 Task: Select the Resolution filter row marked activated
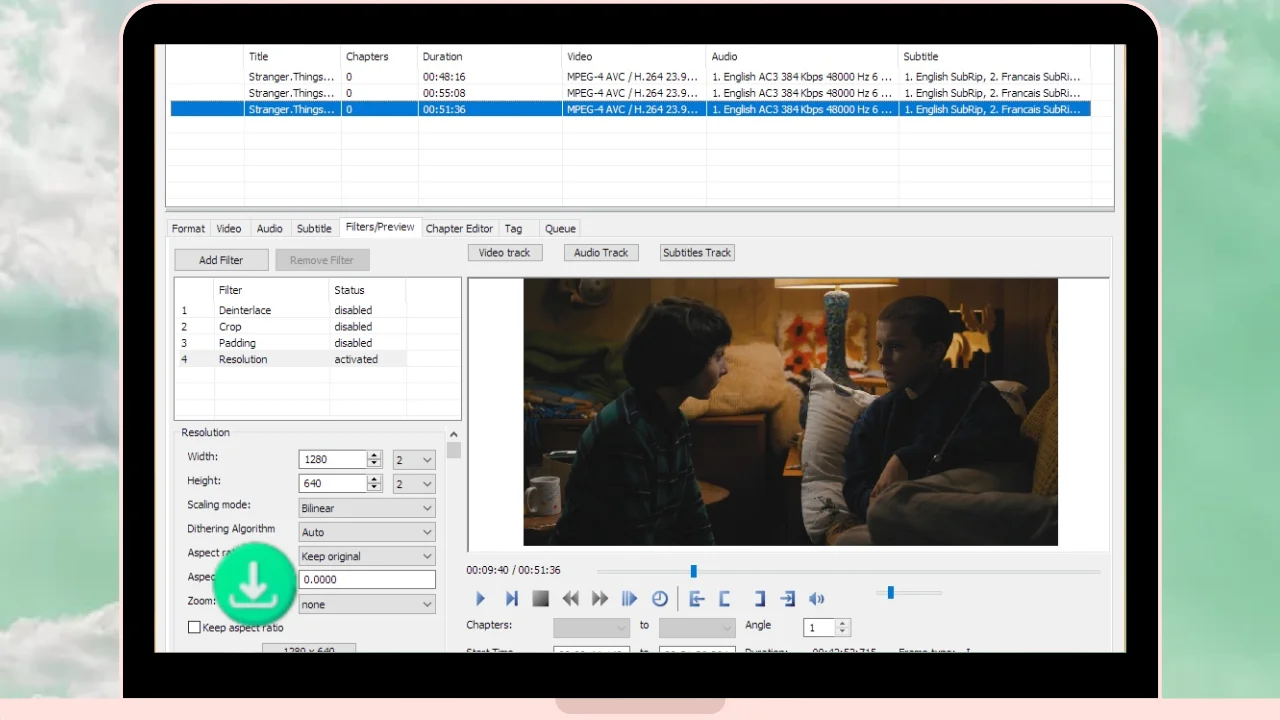tap(292, 359)
